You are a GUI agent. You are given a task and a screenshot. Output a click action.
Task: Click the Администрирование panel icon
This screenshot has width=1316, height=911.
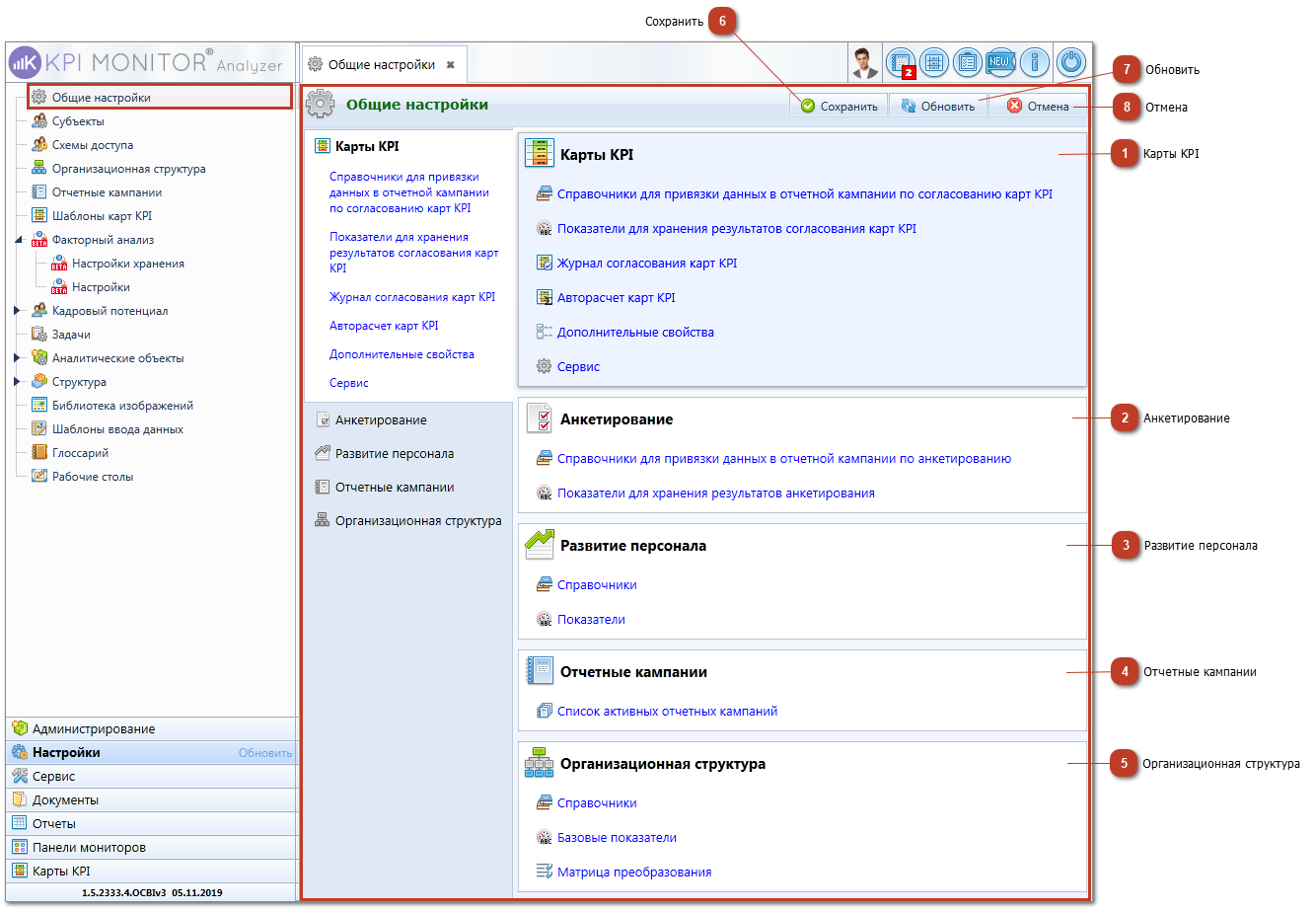tap(20, 728)
